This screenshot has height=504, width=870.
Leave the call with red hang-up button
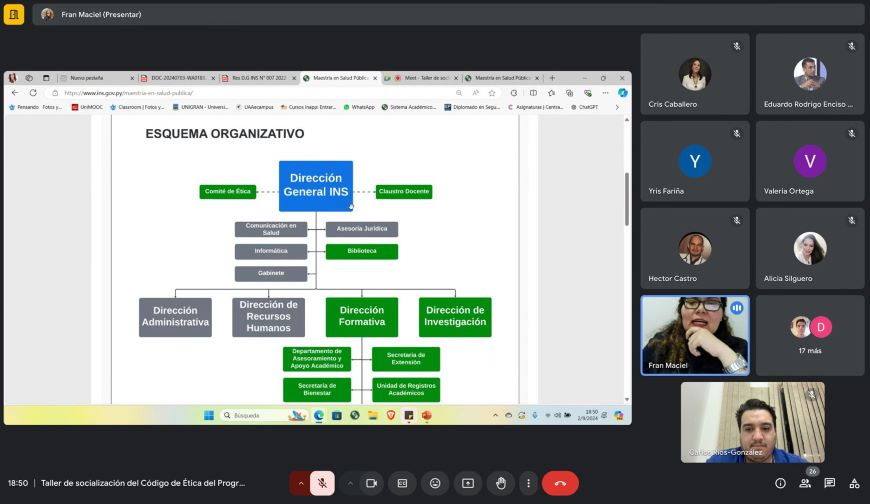coord(560,483)
